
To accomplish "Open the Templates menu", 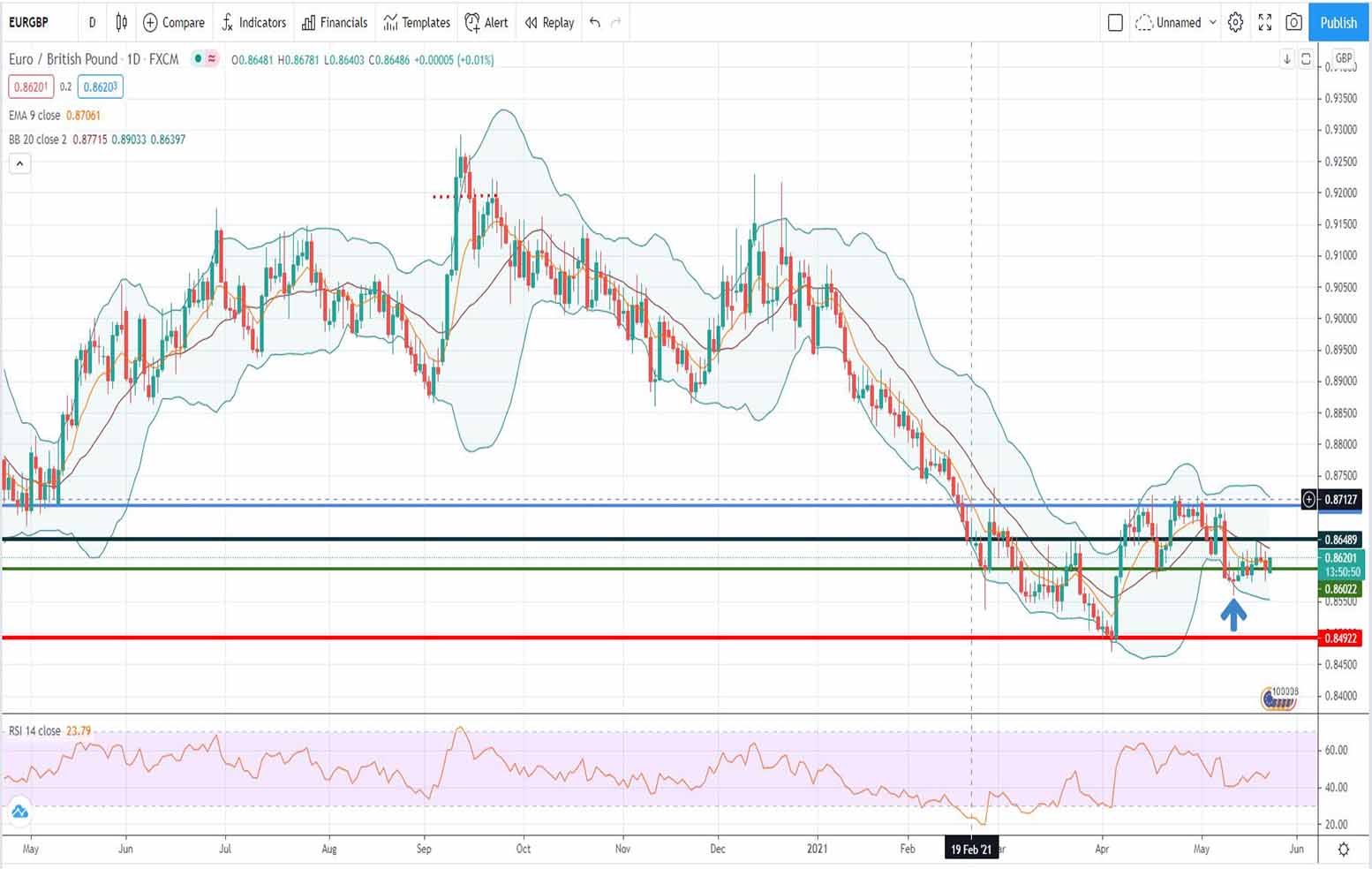I will [x=417, y=23].
